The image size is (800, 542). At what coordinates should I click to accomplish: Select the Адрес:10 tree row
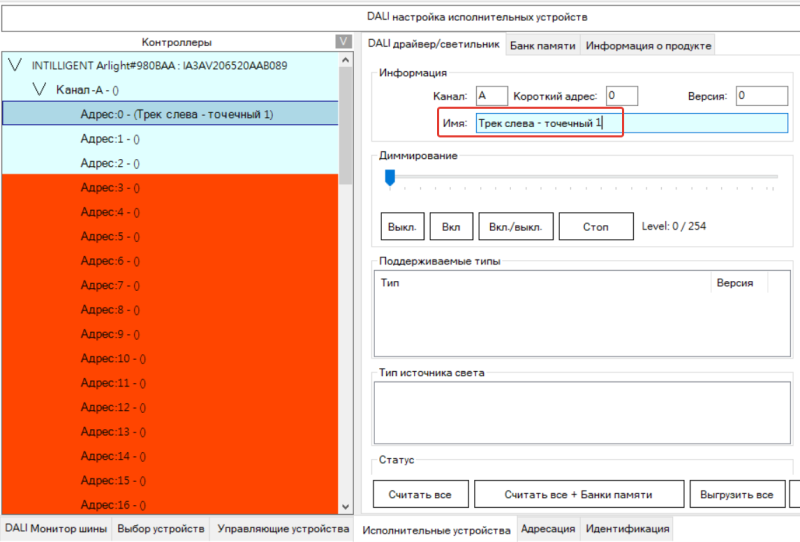click(x=170, y=358)
